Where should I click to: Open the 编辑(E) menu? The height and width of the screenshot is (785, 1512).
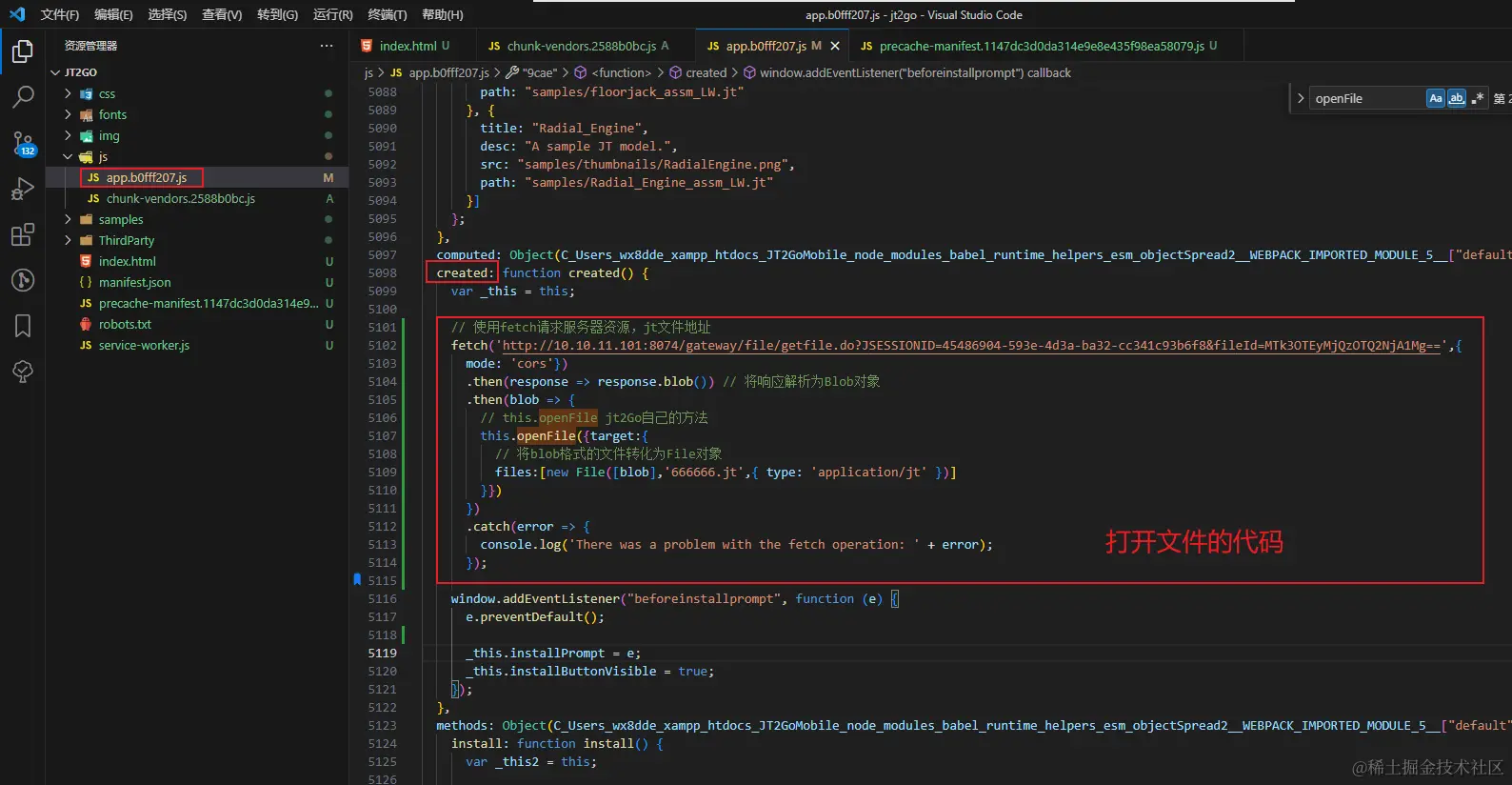(113, 14)
